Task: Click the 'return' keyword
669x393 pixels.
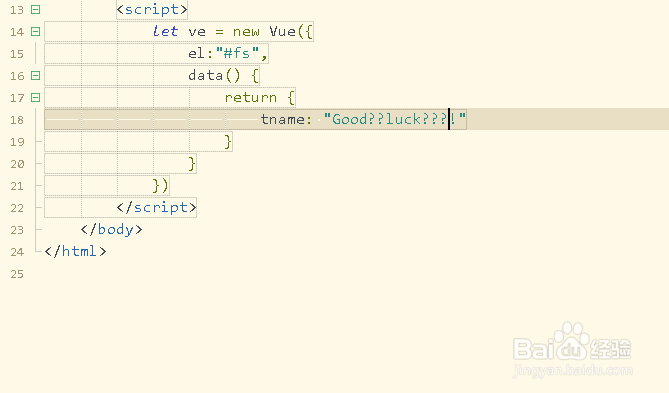Action: tap(251, 98)
